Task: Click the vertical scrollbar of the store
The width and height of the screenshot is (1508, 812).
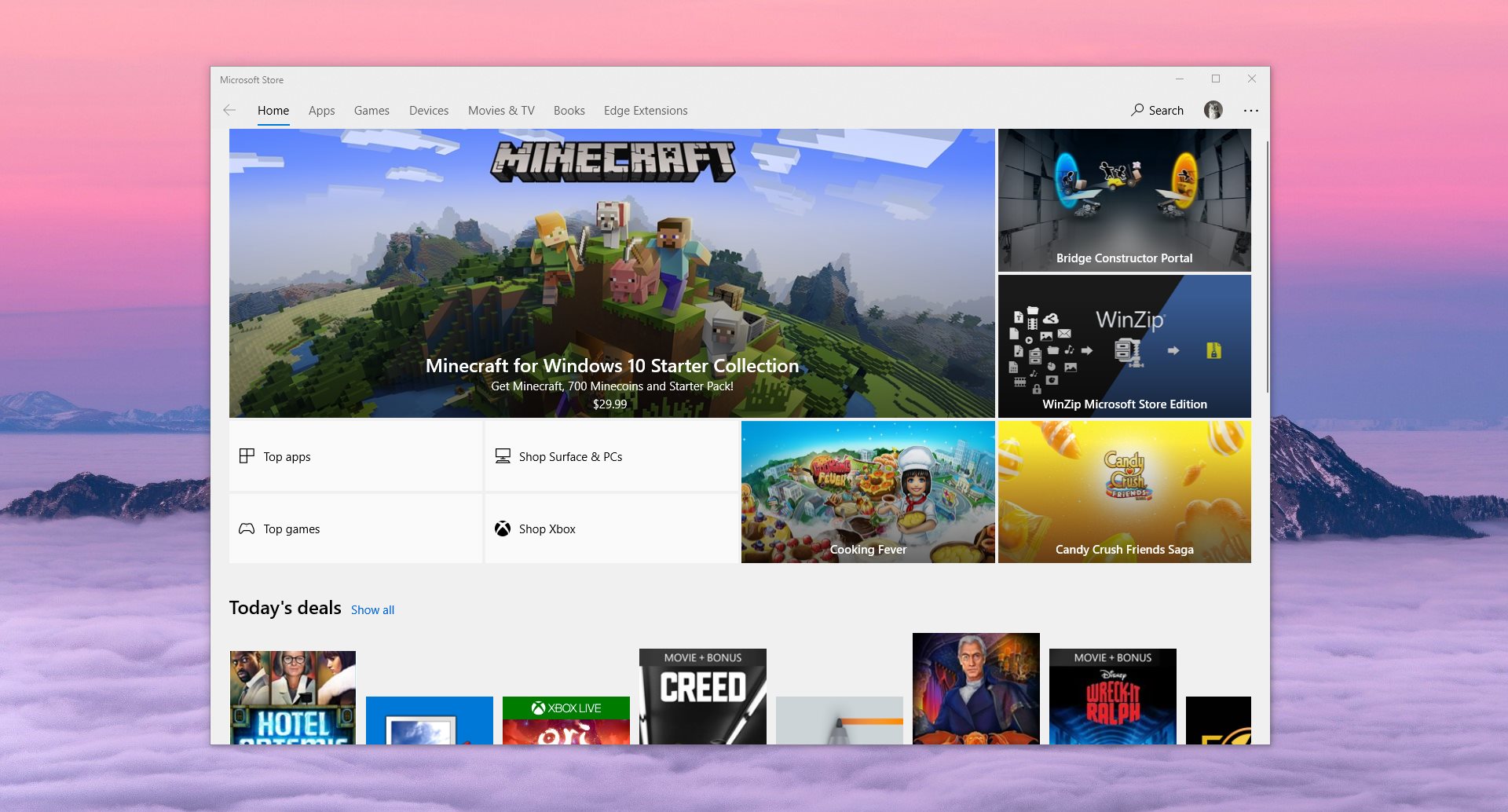Action: (x=1267, y=267)
